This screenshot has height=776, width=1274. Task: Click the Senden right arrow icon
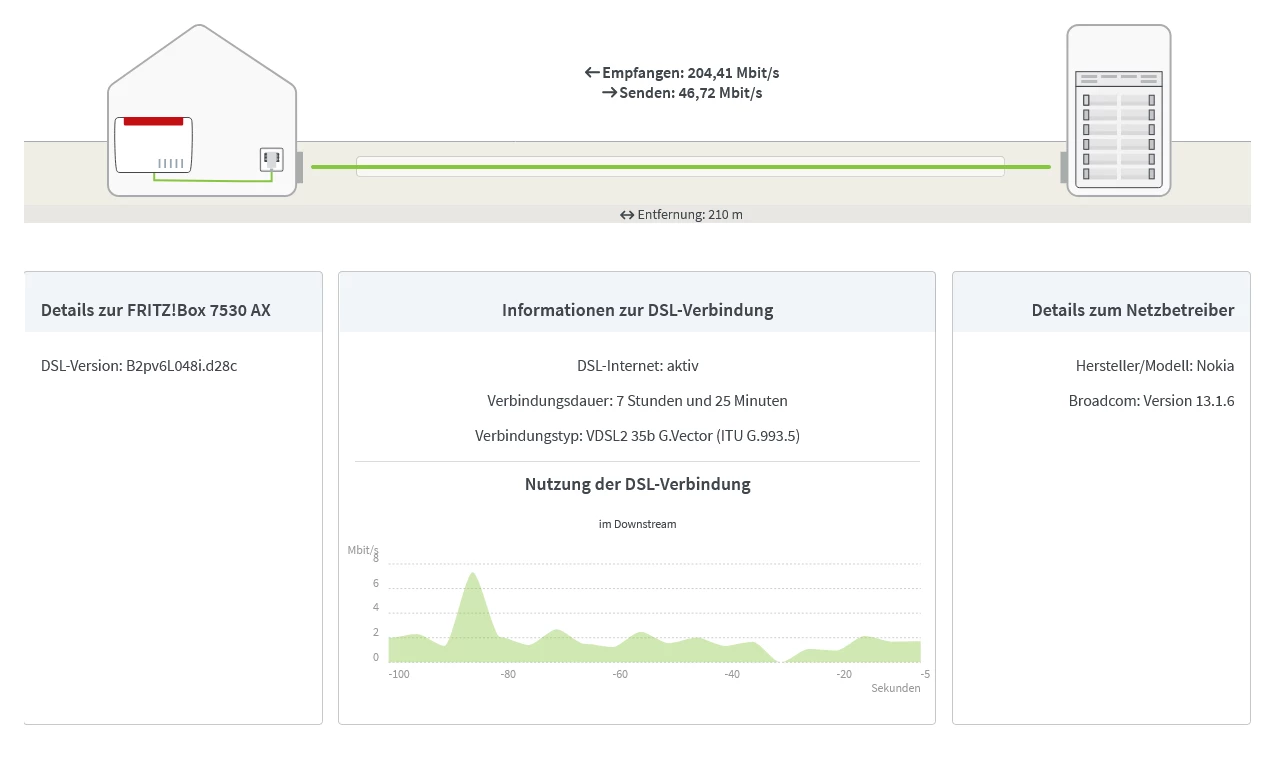click(609, 93)
